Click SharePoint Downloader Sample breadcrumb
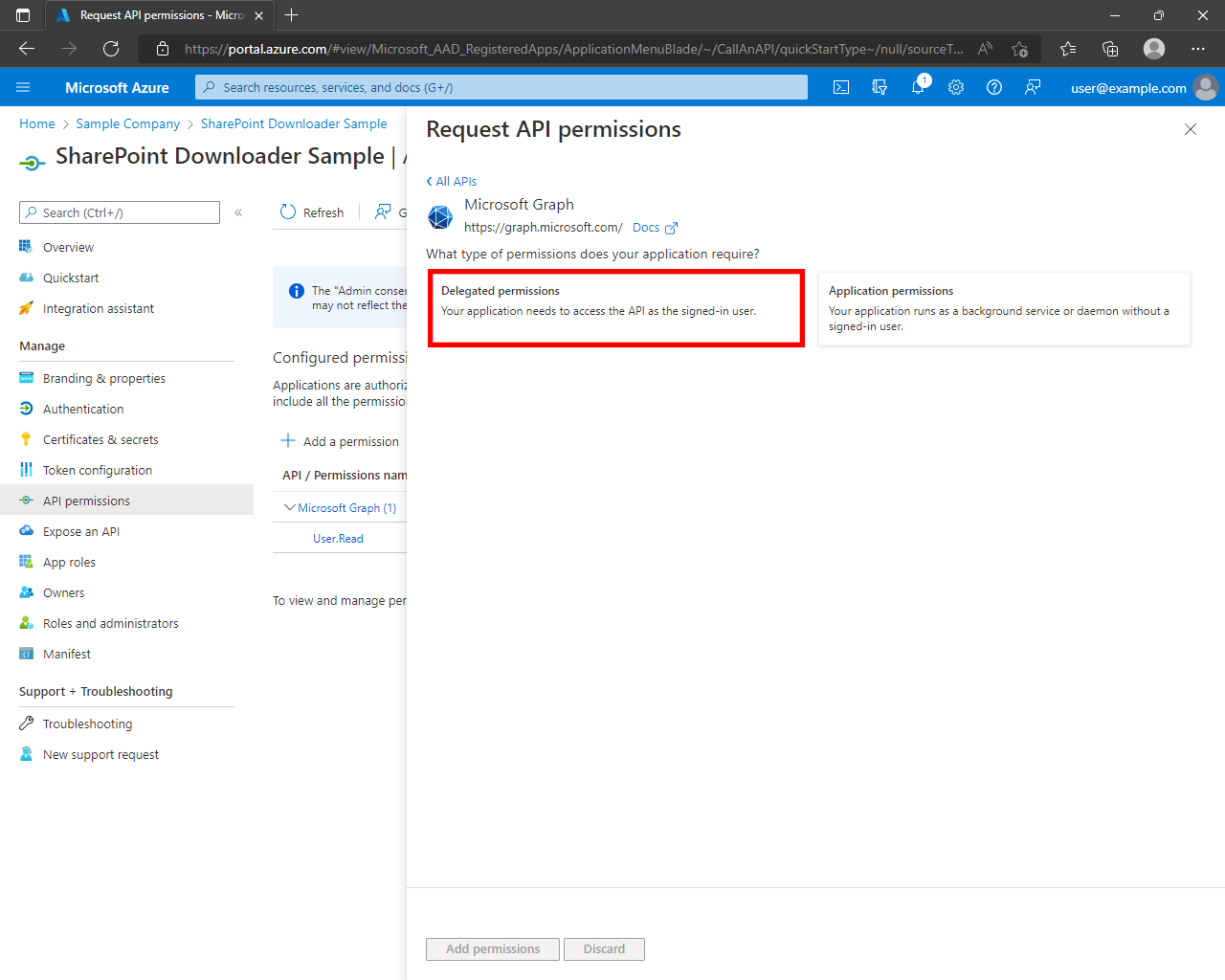This screenshot has width=1225, height=980. pyautogui.click(x=294, y=123)
